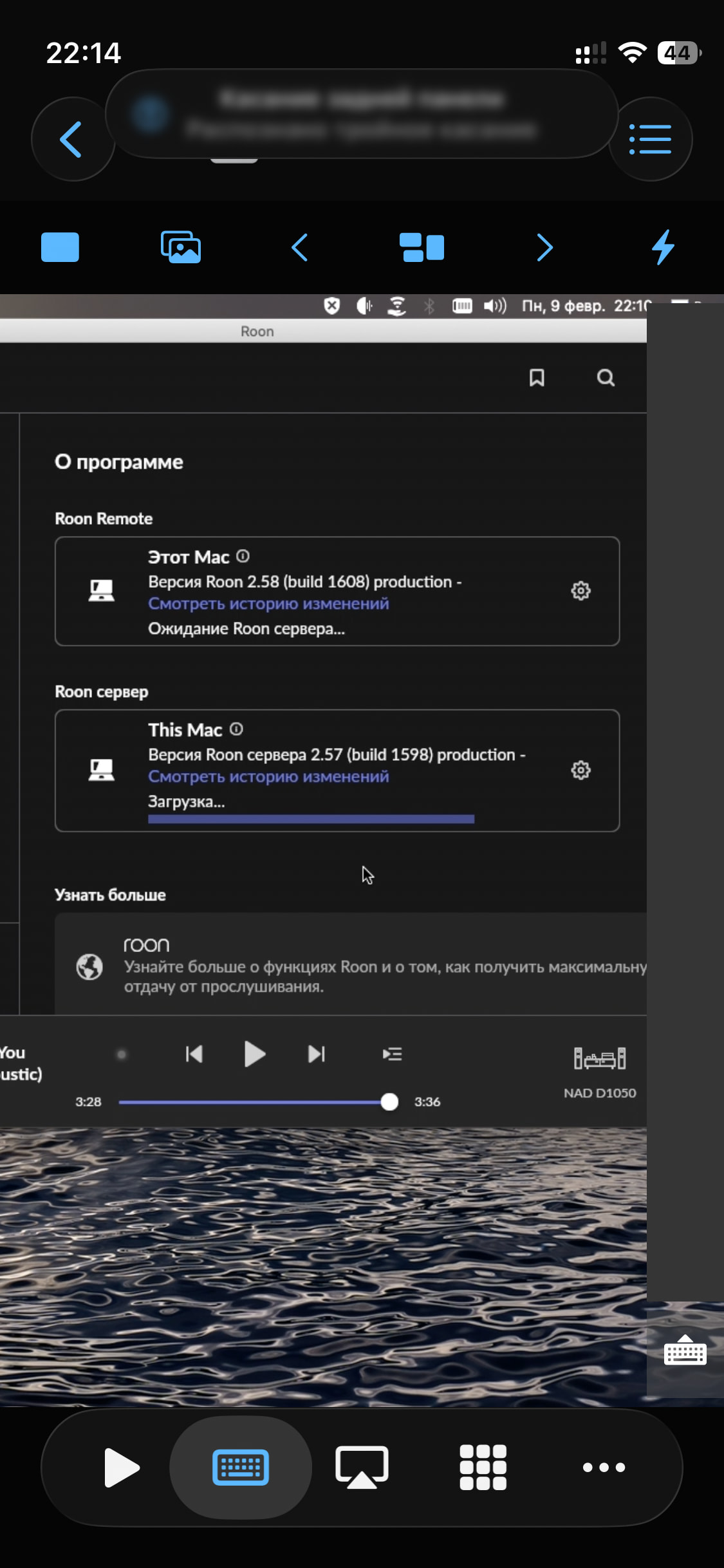Show the floating keyboard over the wallpaper
Image resolution: width=724 pixels, height=1568 pixels.
click(x=685, y=1350)
